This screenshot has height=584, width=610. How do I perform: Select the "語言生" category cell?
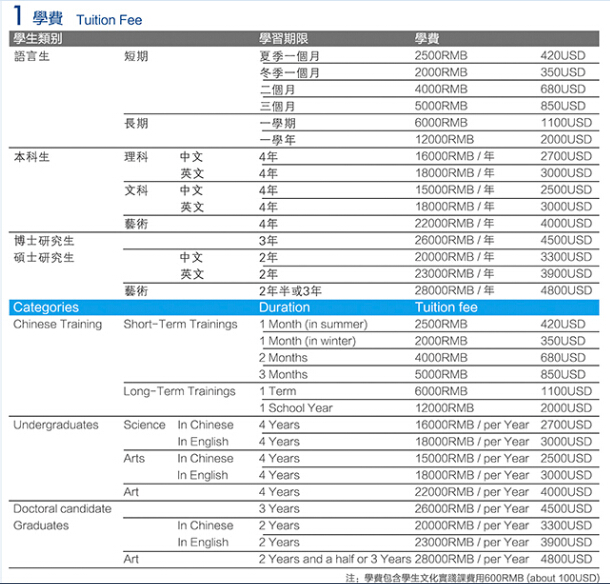(32, 56)
